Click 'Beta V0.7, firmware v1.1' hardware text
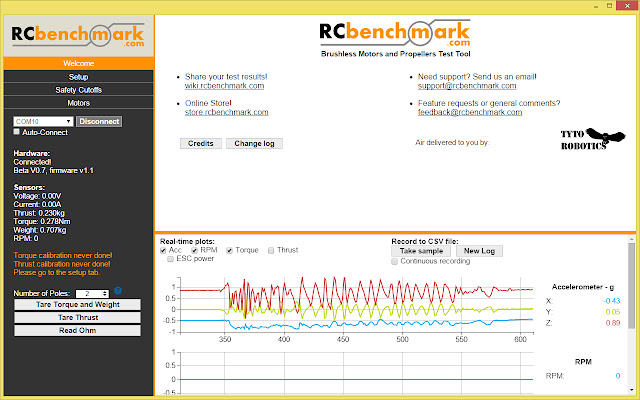Image resolution: width=640 pixels, height=400 pixels. point(53,171)
